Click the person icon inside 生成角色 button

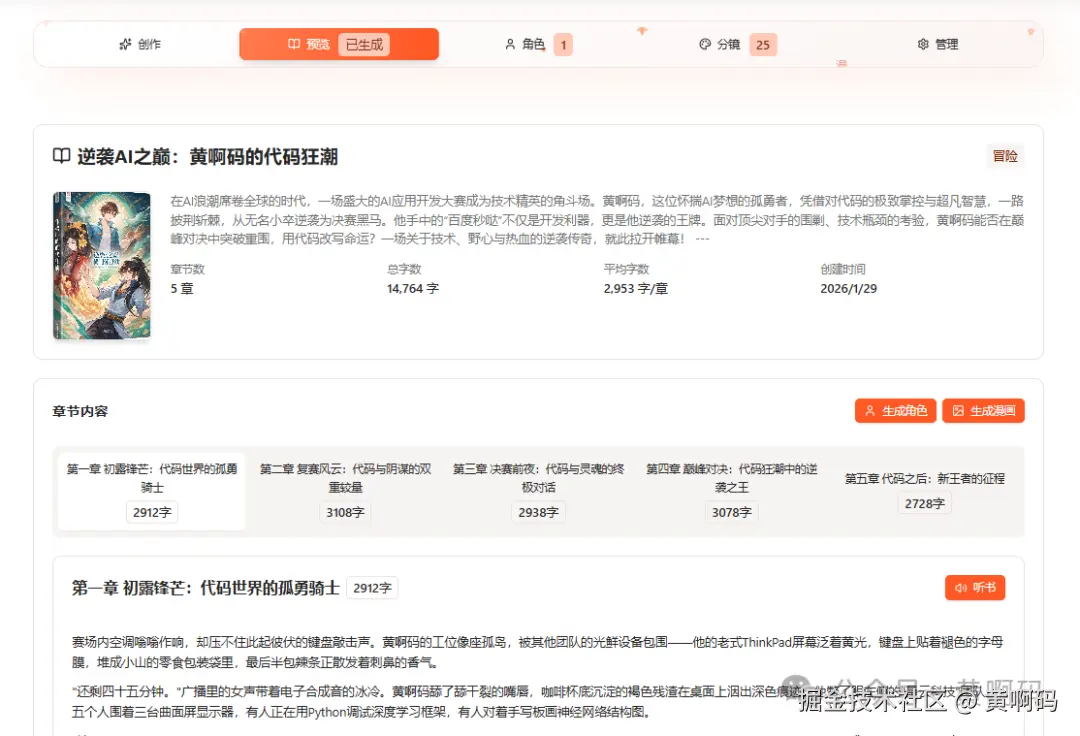pos(871,410)
